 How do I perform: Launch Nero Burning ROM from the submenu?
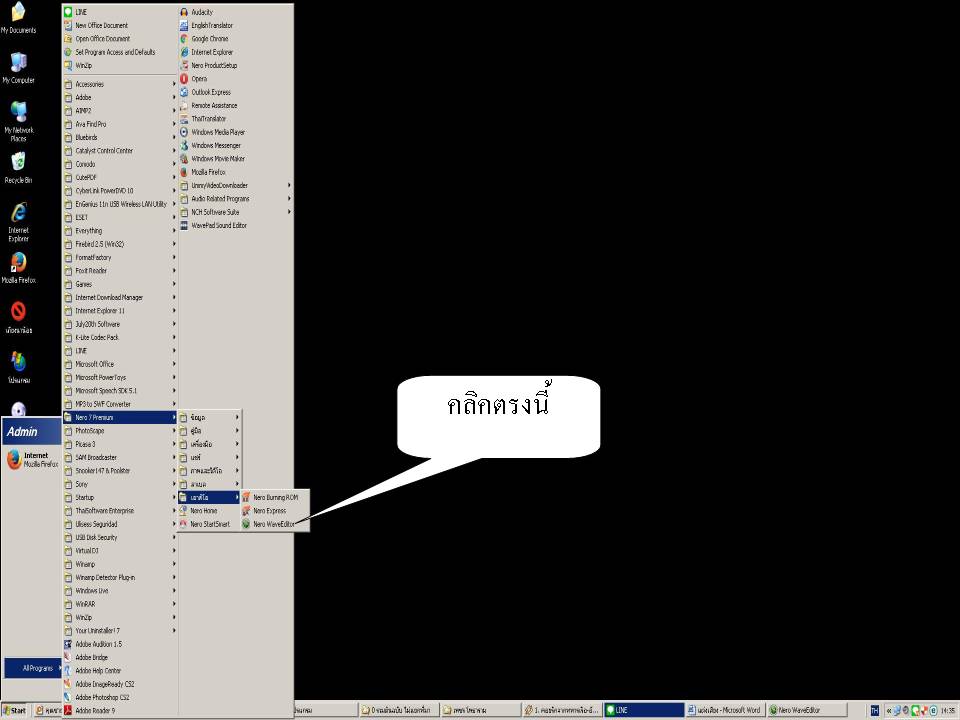(275, 498)
